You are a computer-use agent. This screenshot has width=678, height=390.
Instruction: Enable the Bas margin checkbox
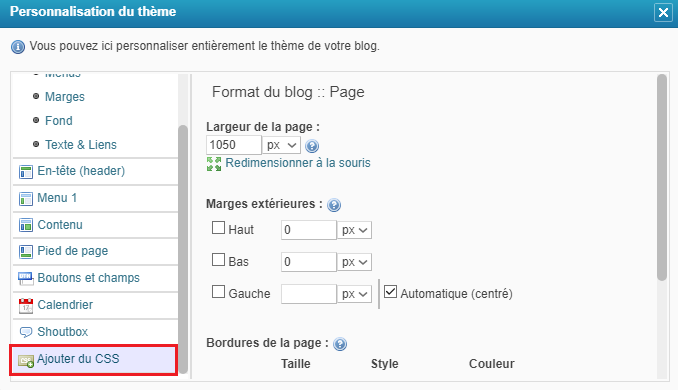pyautogui.click(x=218, y=259)
